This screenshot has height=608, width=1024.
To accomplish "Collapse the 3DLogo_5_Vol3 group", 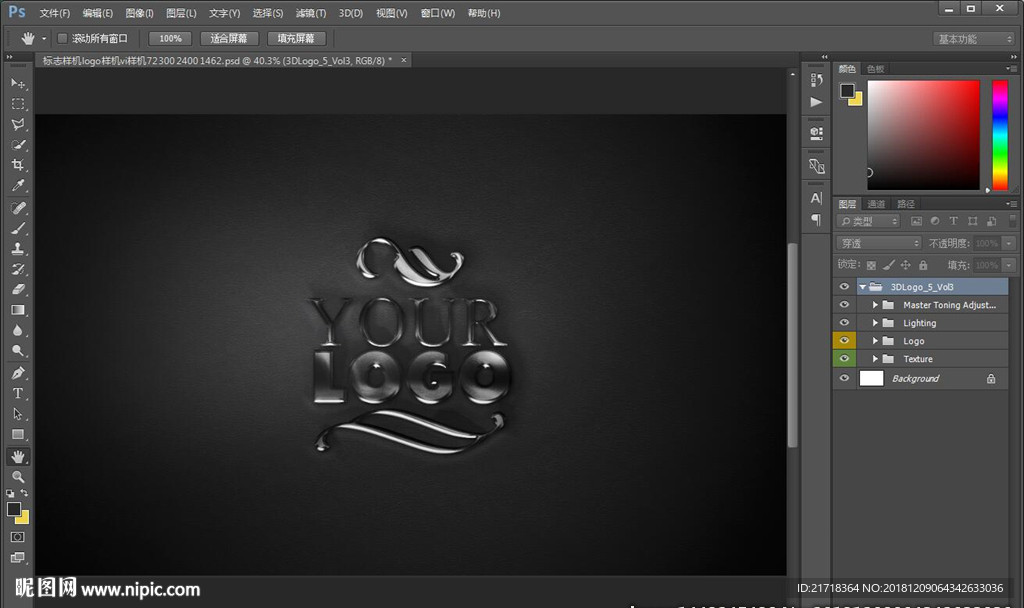I will [863, 287].
